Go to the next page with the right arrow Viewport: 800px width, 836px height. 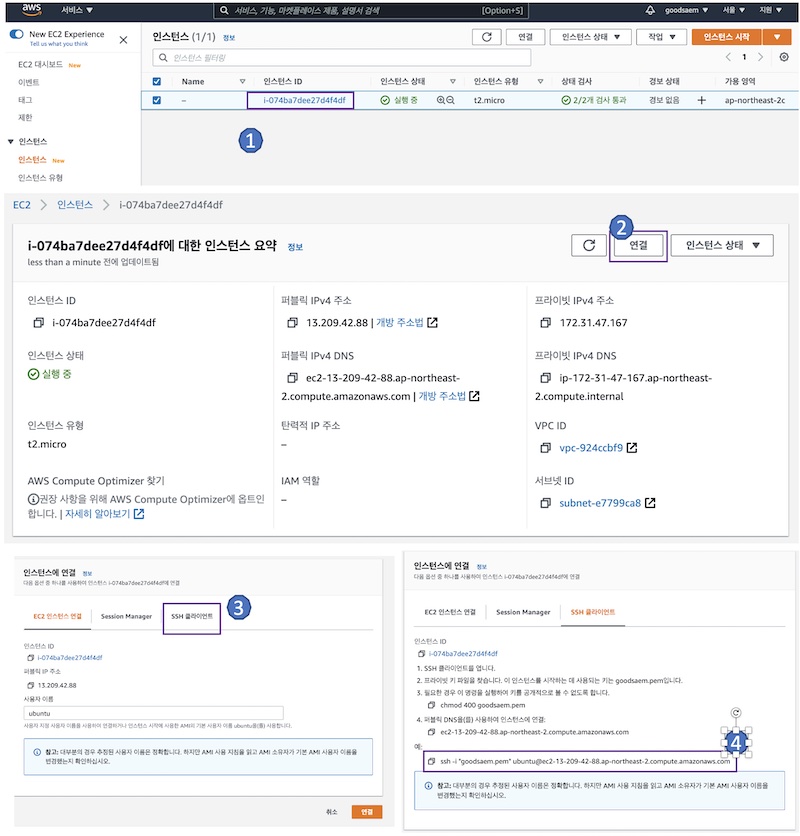pos(761,57)
